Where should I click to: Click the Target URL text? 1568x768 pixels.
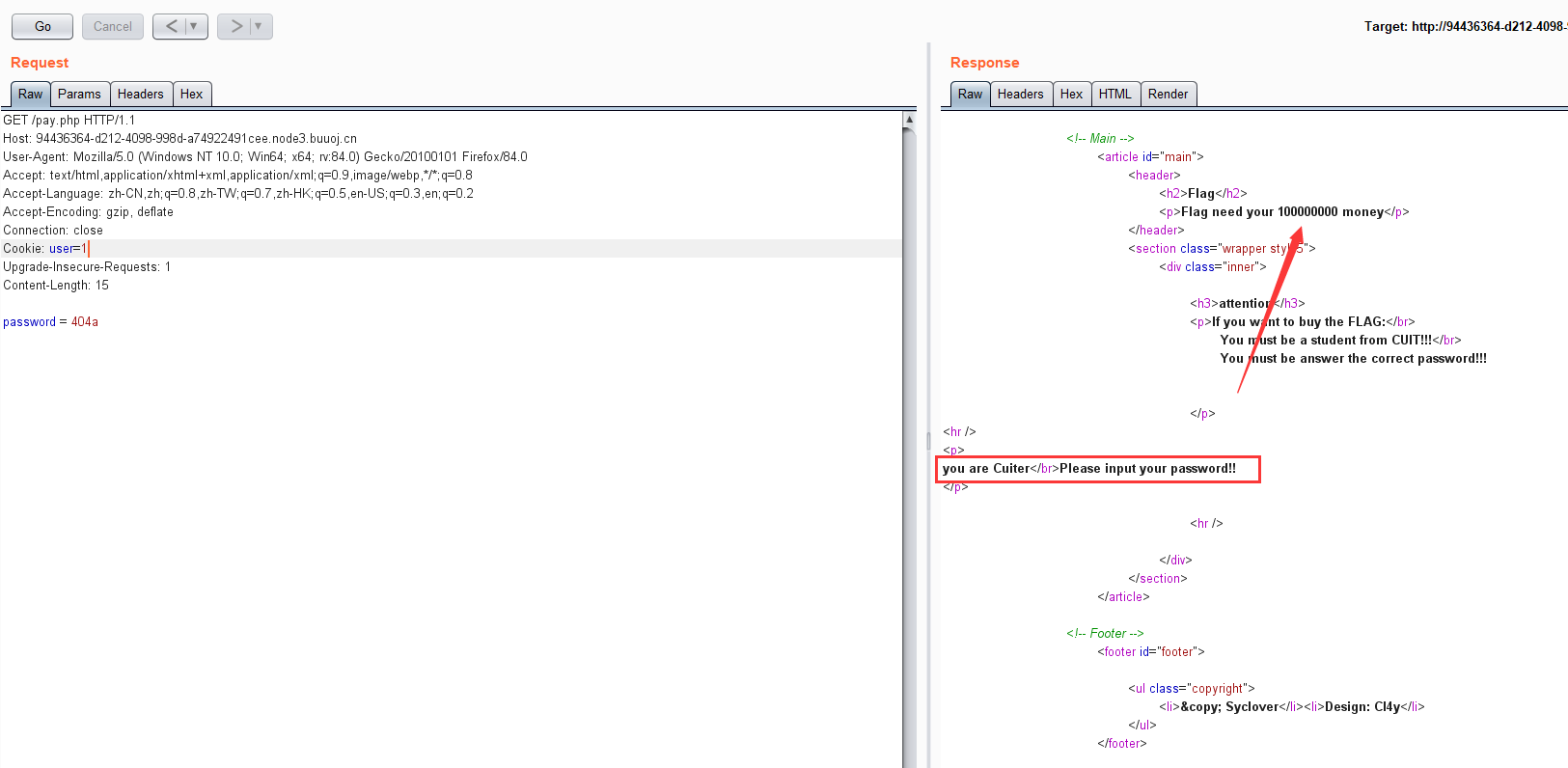[x=1466, y=26]
